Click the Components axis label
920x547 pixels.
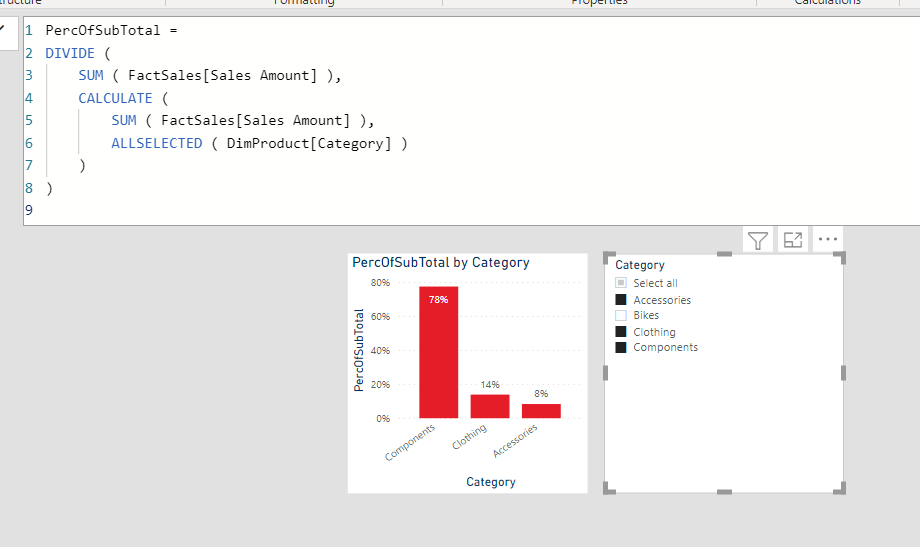tap(410, 442)
